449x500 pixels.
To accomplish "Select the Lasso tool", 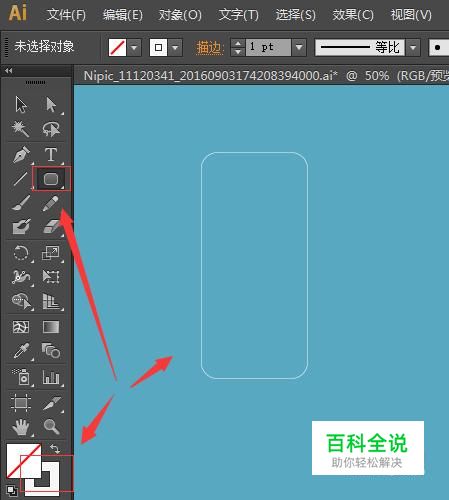I will 51,129.
